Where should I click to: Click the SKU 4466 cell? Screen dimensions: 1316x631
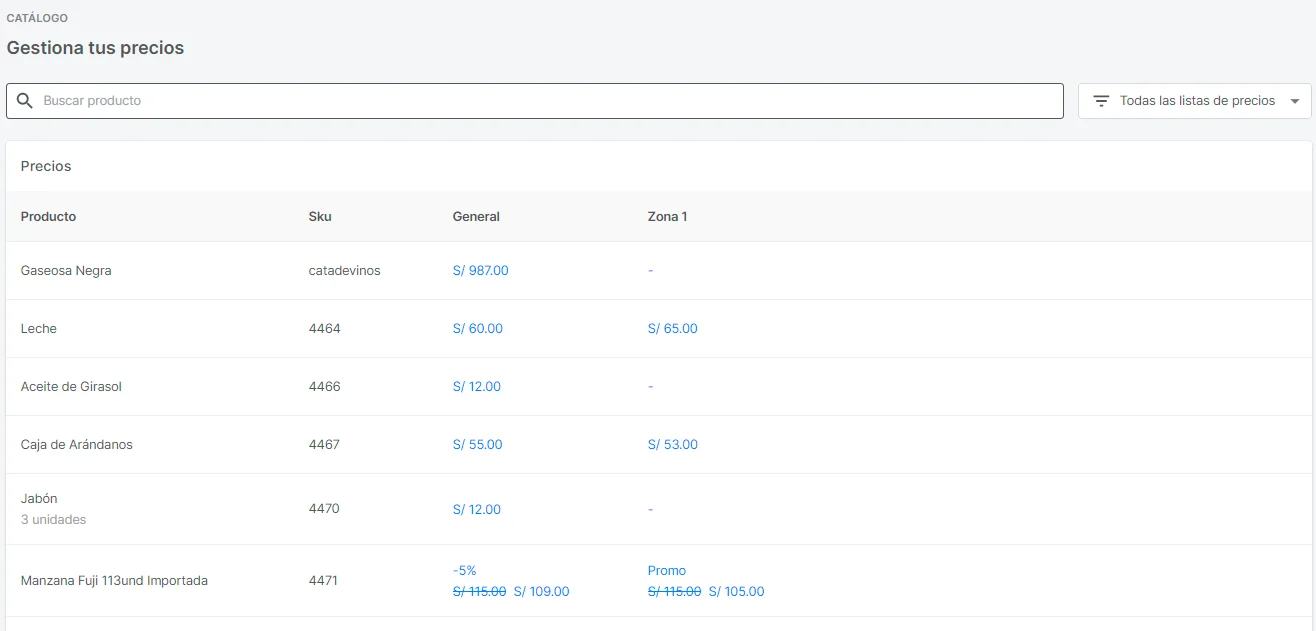[x=325, y=386]
